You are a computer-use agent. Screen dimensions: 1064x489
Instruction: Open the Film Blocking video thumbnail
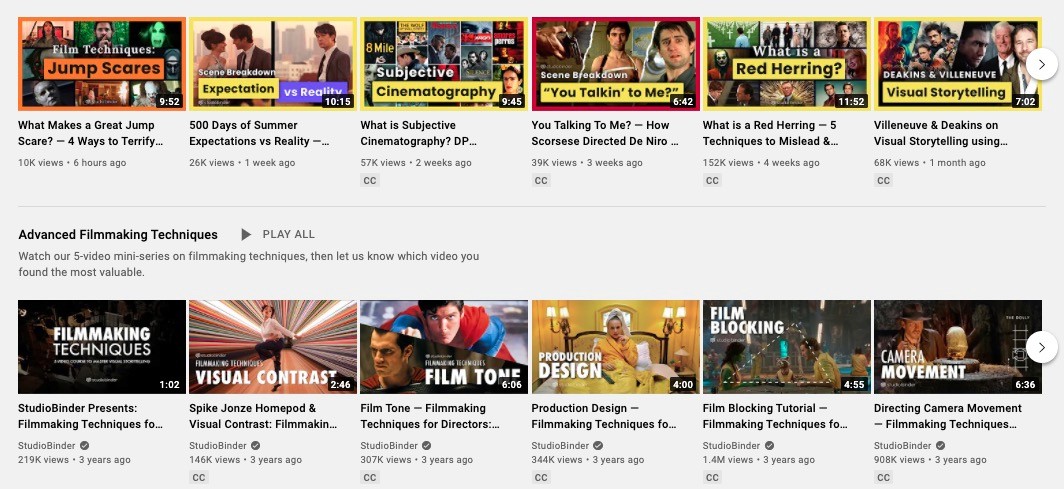pyautogui.click(x=786, y=347)
